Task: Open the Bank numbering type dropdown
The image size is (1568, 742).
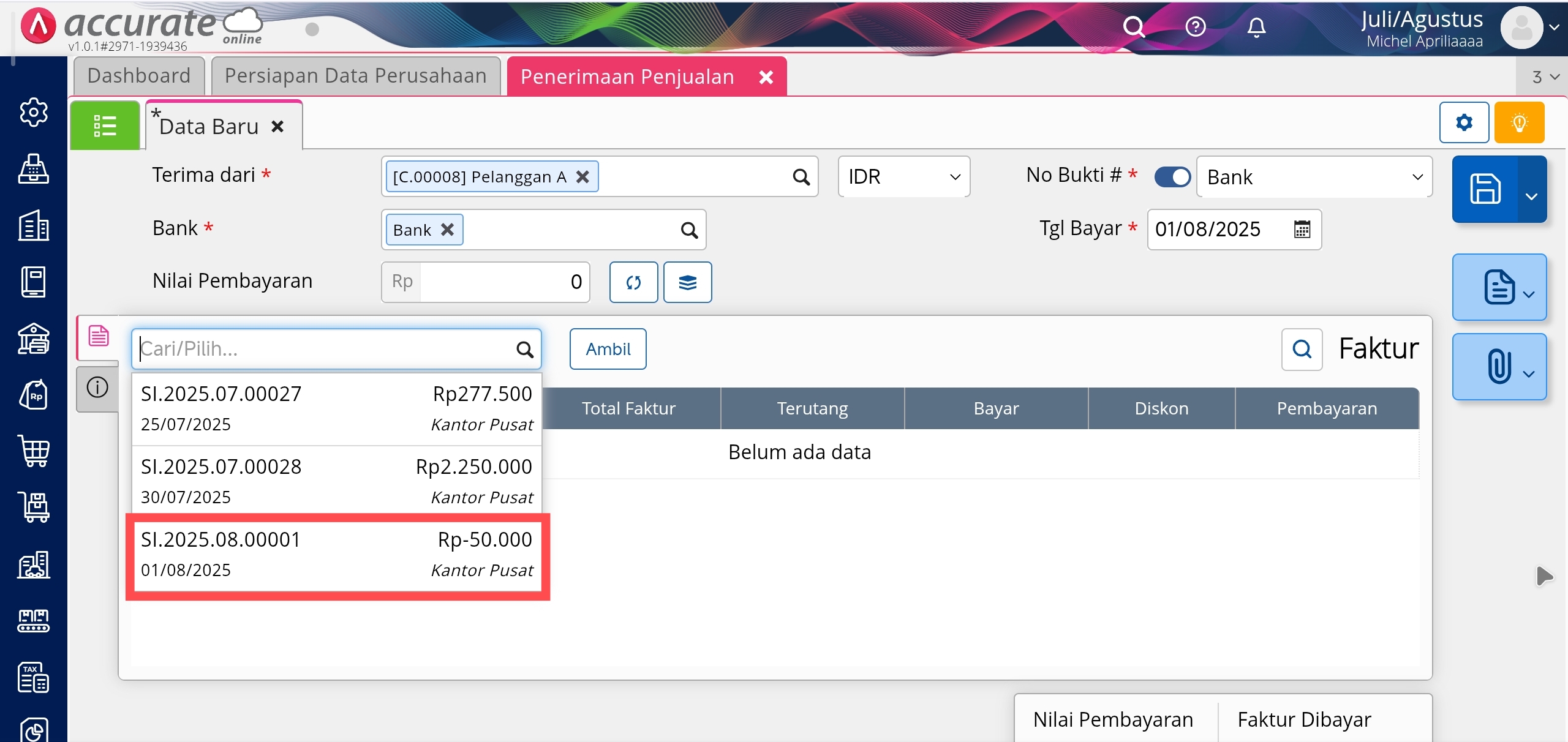Action: [x=1314, y=177]
